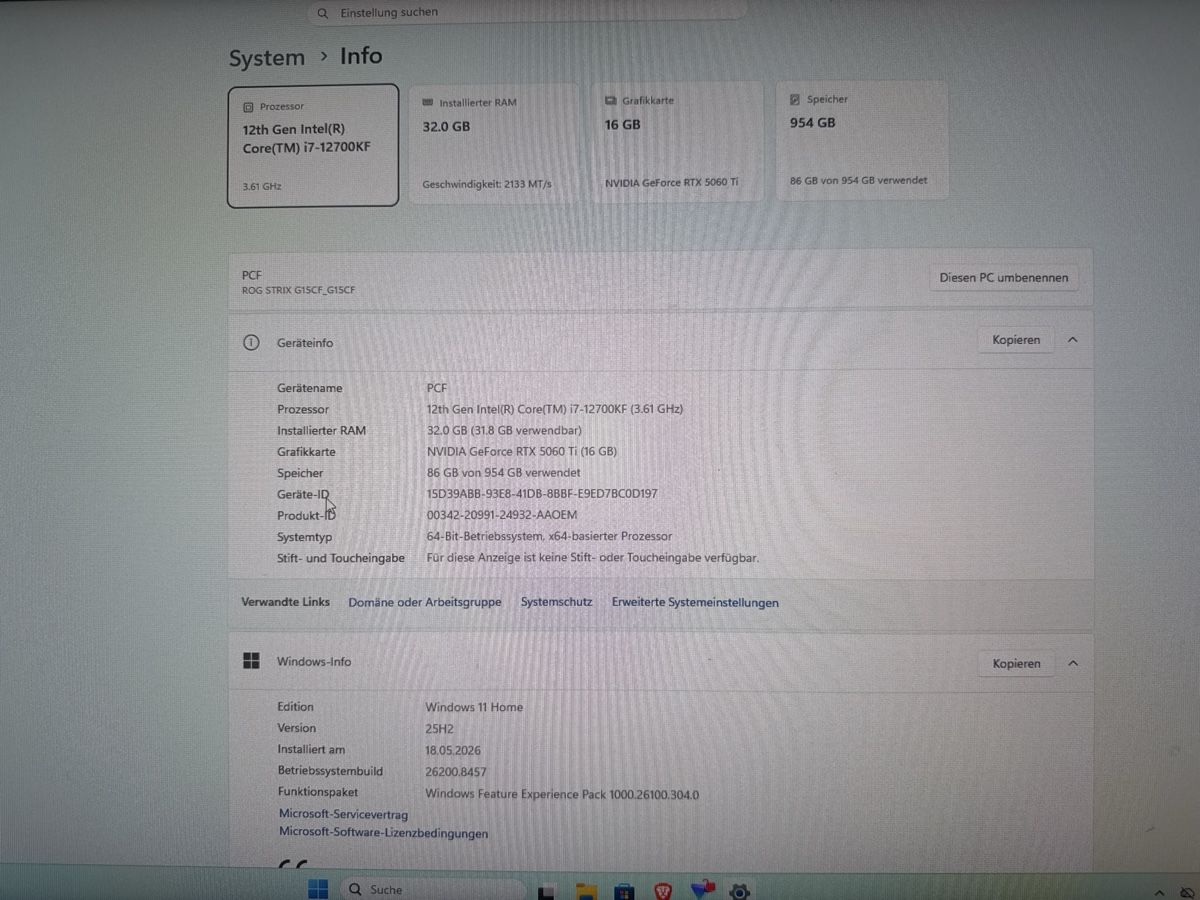This screenshot has height=900, width=1200.
Task: Click Betriebssystembuild value 26200.8457
Action: (456, 772)
